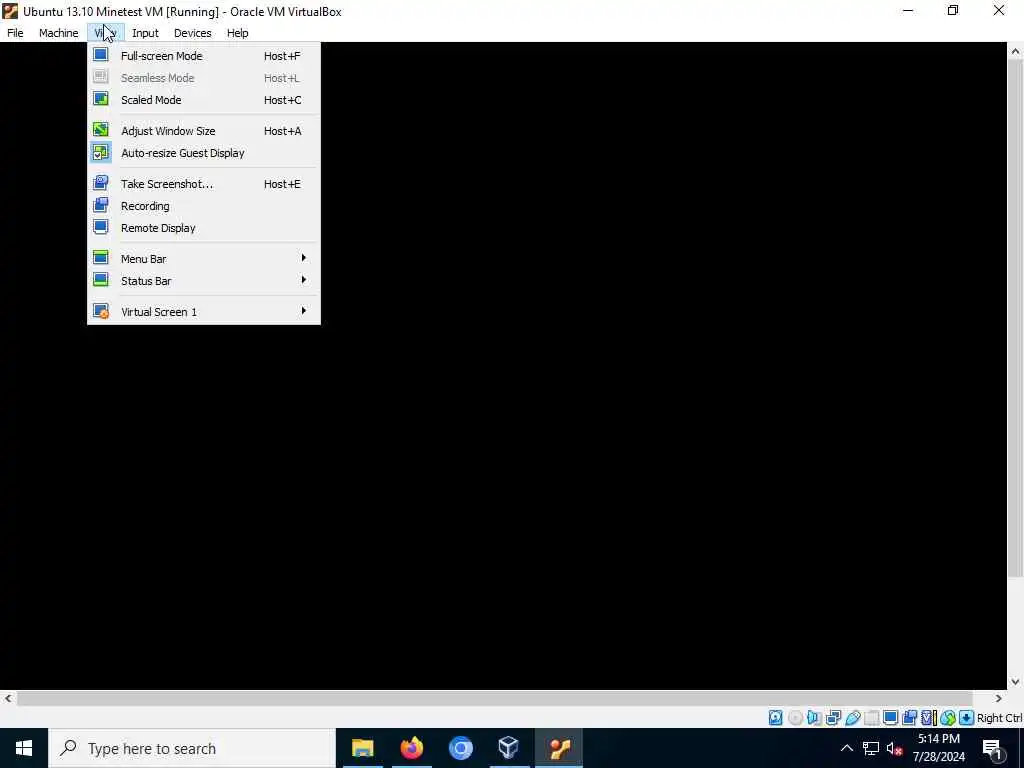Click the Auto-resize Guest Display checked icon
1024x768 pixels.
point(101,152)
